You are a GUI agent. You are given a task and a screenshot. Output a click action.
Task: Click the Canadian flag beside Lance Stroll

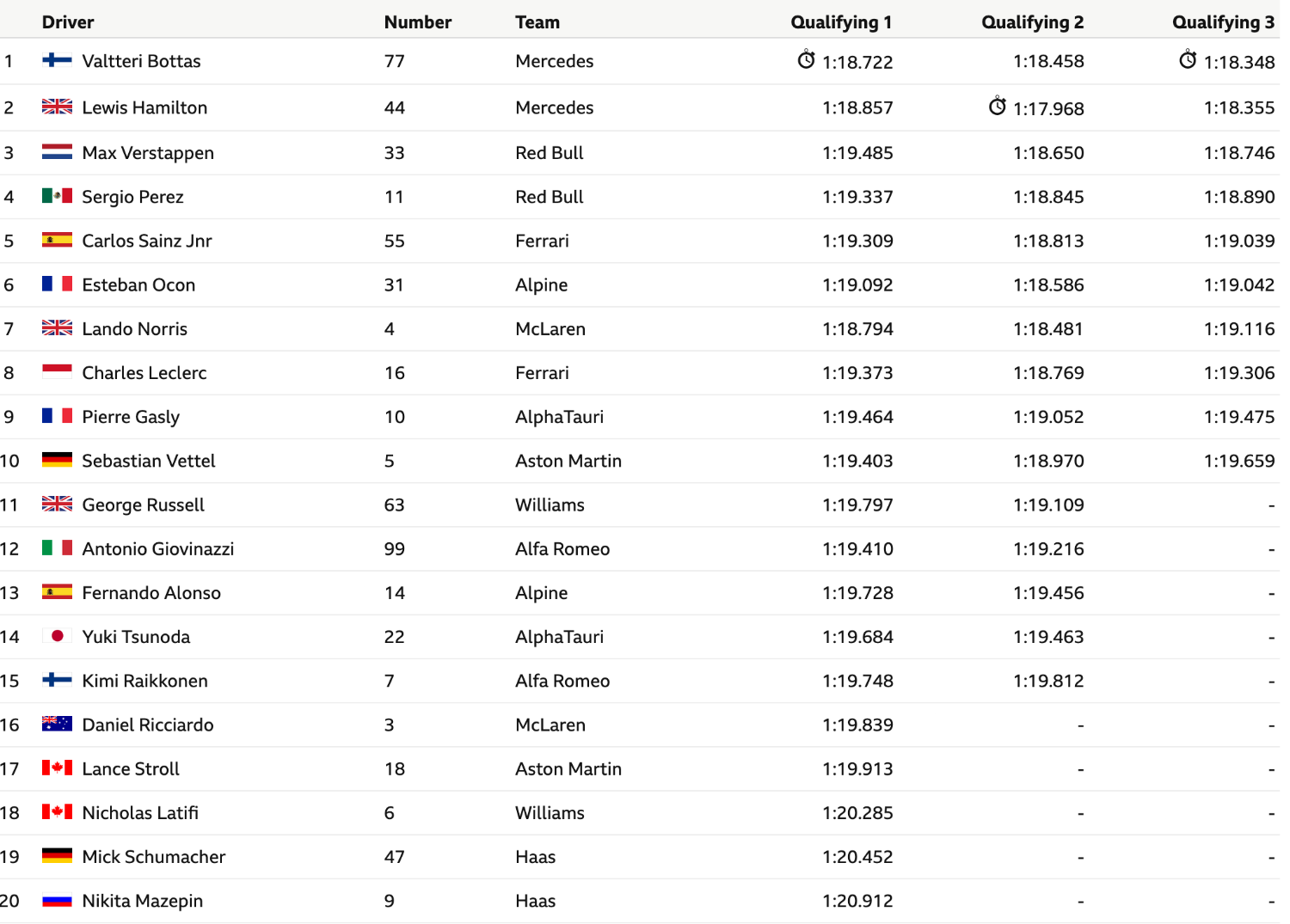[57, 768]
